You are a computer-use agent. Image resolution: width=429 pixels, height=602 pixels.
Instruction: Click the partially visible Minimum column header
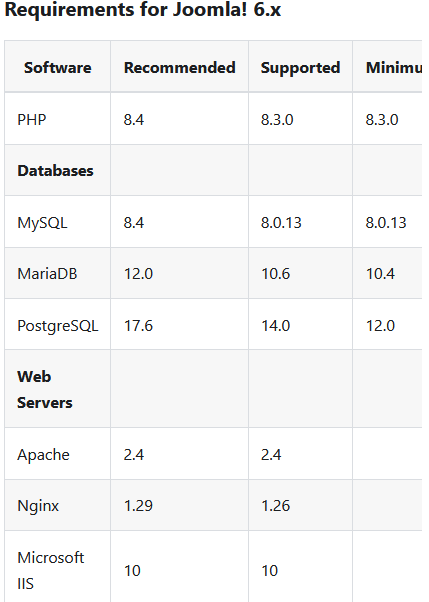coord(394,68)
